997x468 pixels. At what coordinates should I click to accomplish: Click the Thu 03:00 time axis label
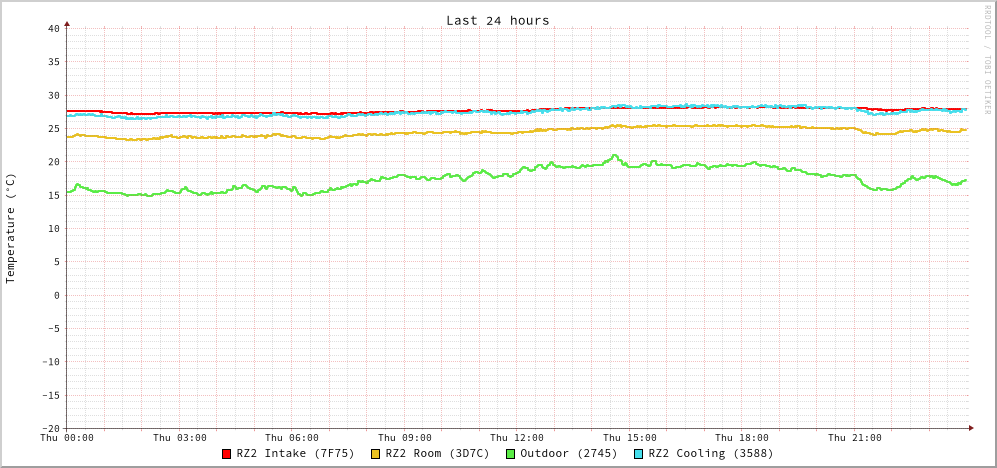(x=180, y=438)
